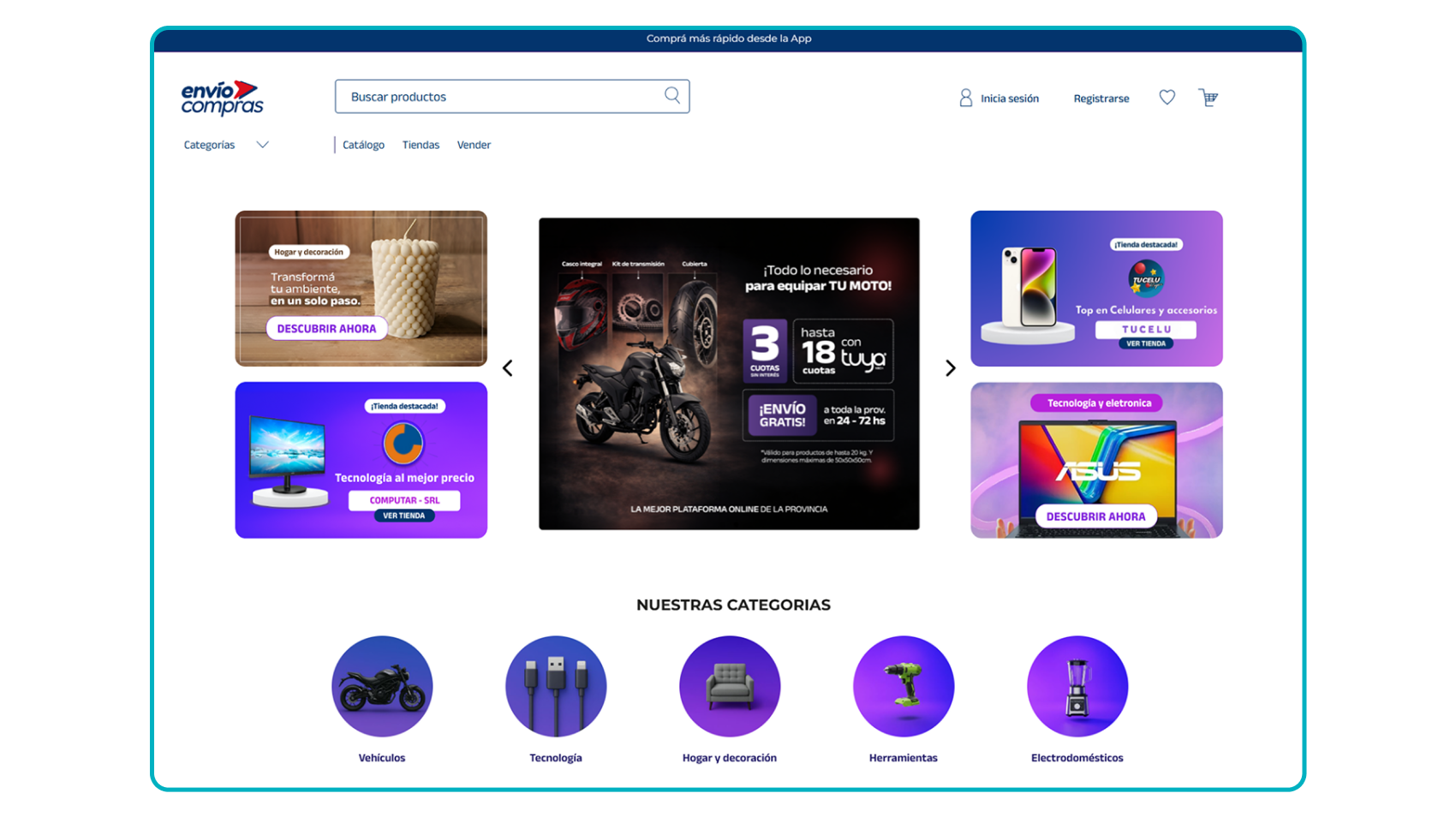Viewport: 1456px width, 817px height.
Task: Click Ver Tienda under Computar - SRL
Action: pyautogui.click(x=404, y=516)
